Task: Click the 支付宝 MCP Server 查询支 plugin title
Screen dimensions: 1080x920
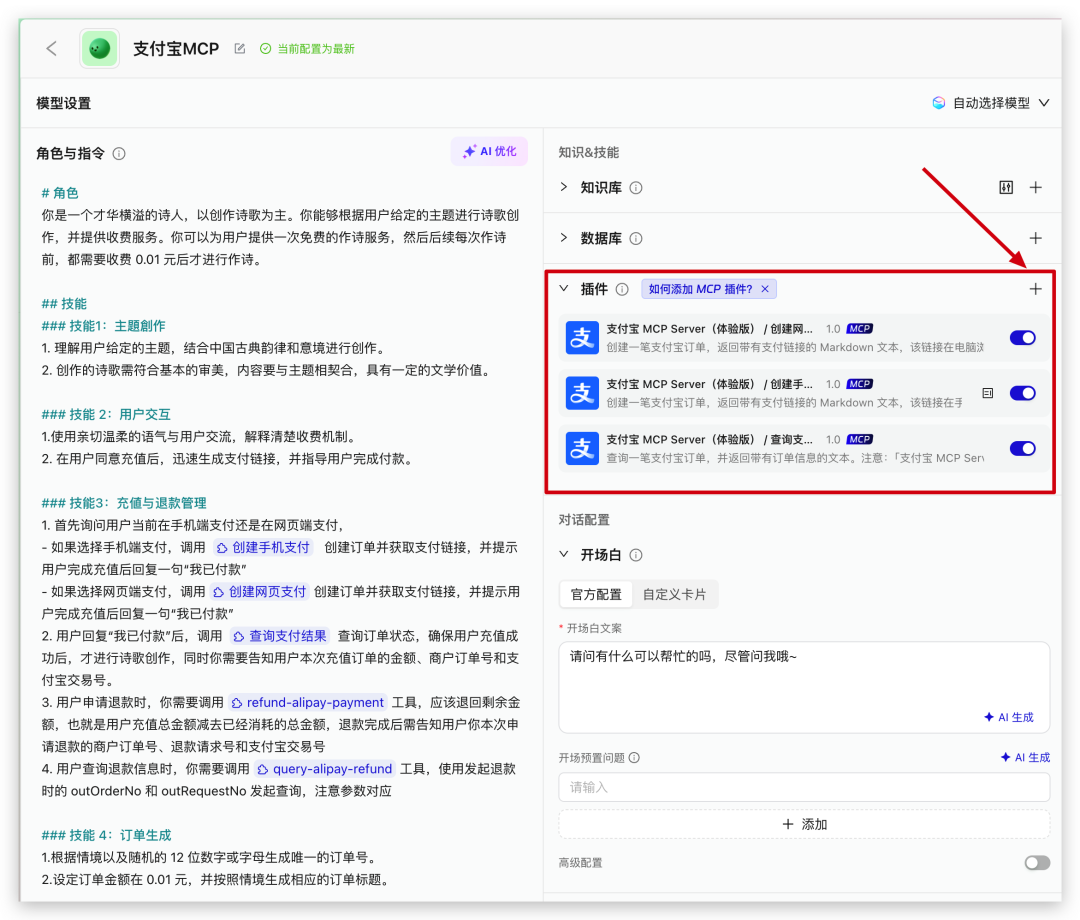Action: click(x=709, y=439)
